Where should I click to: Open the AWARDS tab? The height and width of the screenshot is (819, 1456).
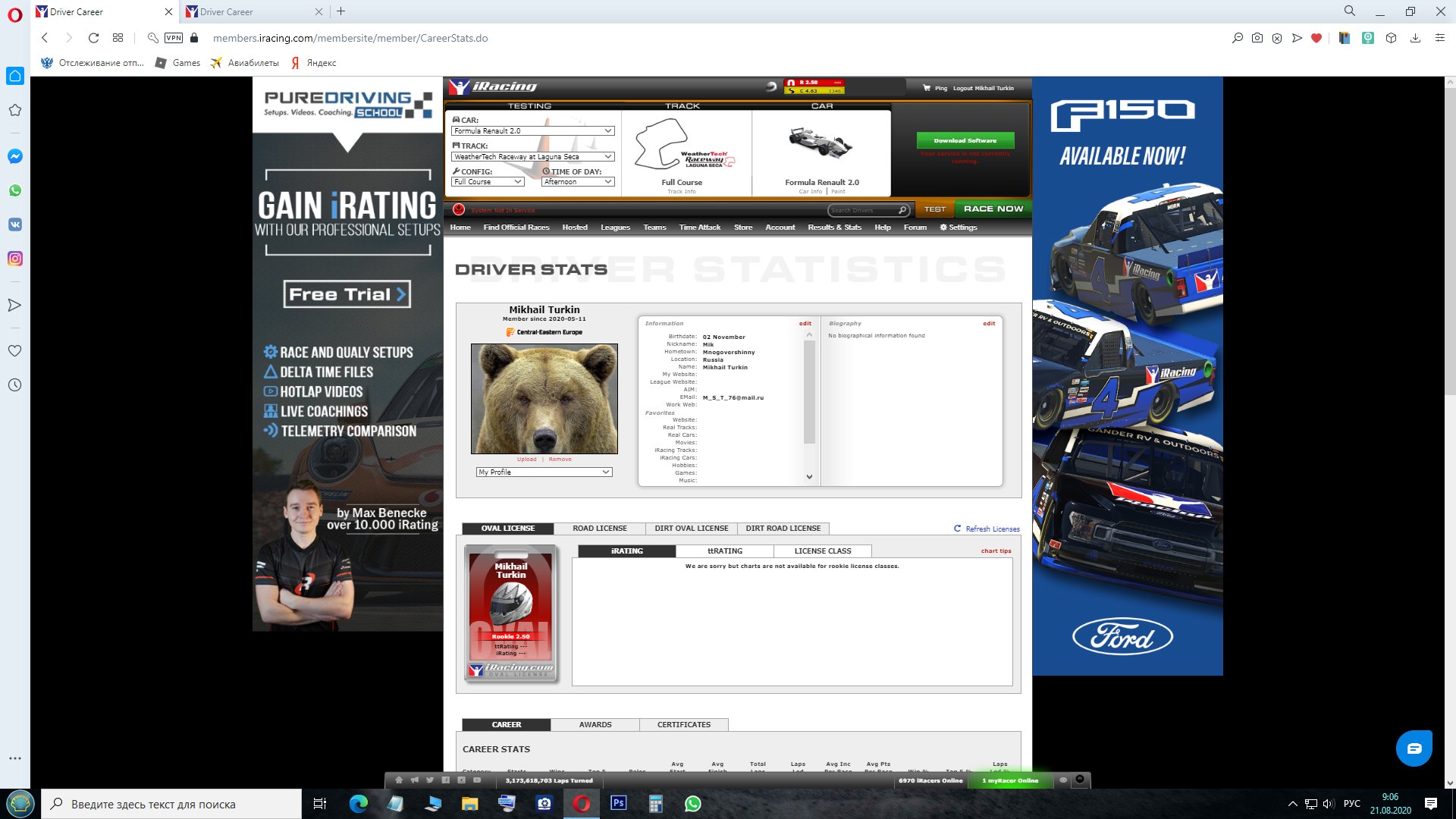pyautogui.click(x=595, y=725)
